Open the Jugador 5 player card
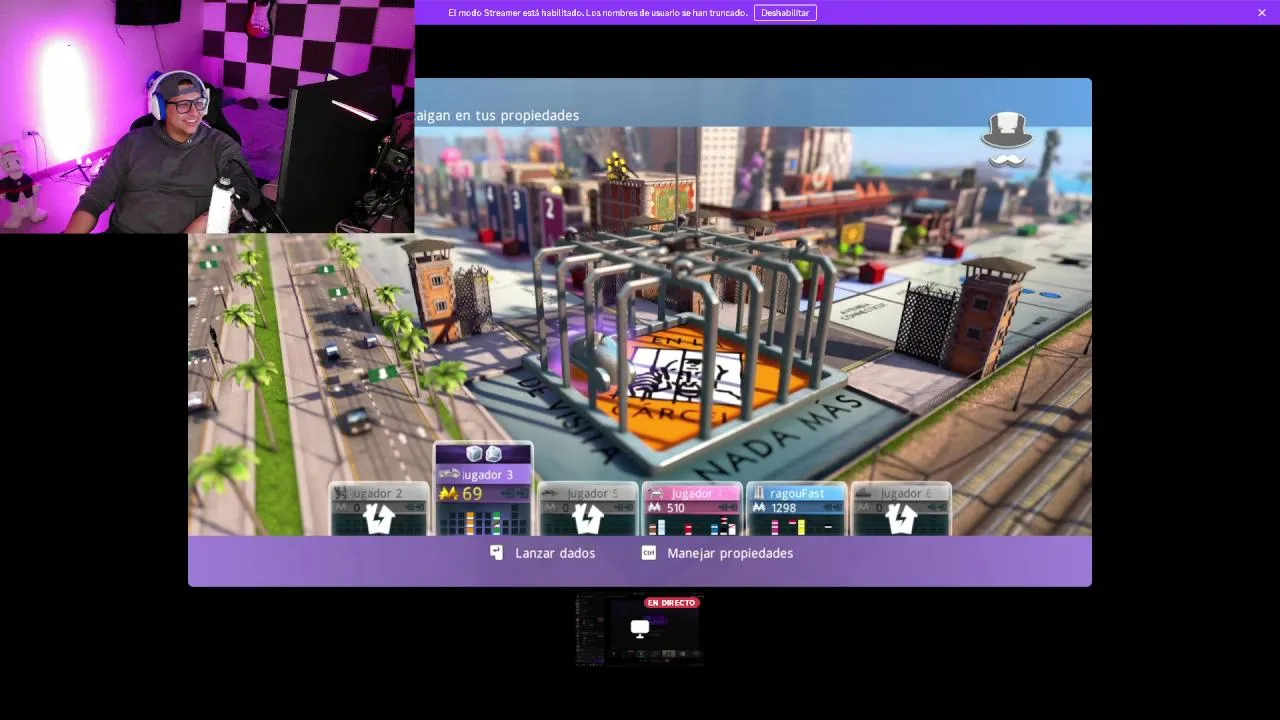1280x720 pixels. [x=587, y=509]
